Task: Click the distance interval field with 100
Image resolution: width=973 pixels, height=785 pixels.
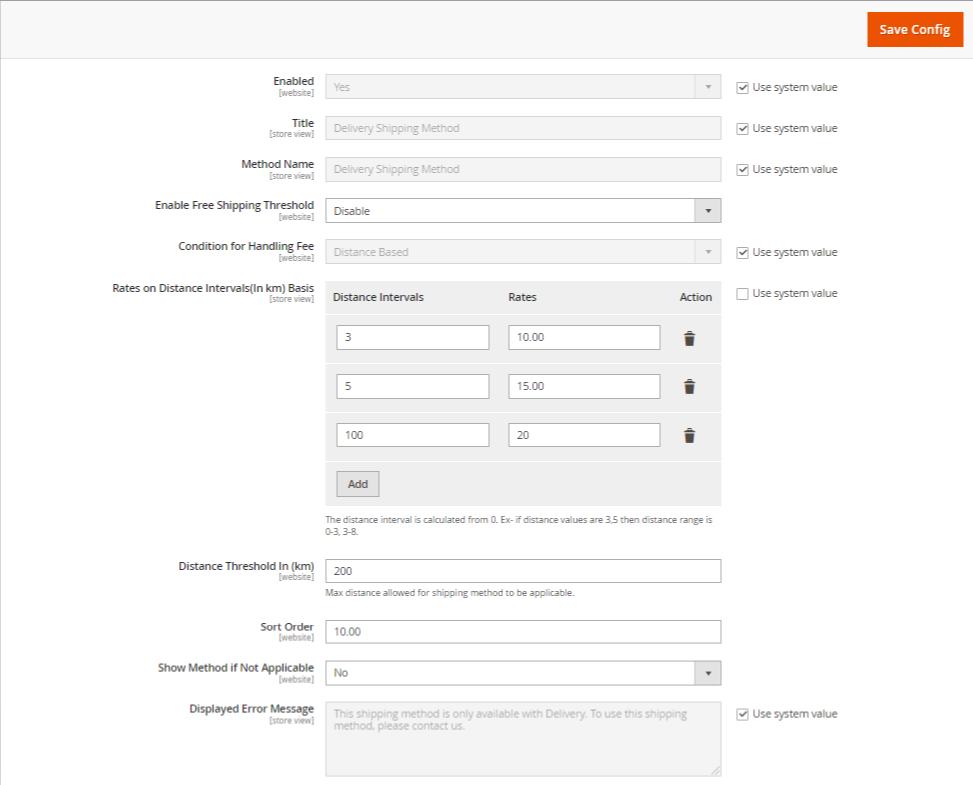Action: point(412,435)
